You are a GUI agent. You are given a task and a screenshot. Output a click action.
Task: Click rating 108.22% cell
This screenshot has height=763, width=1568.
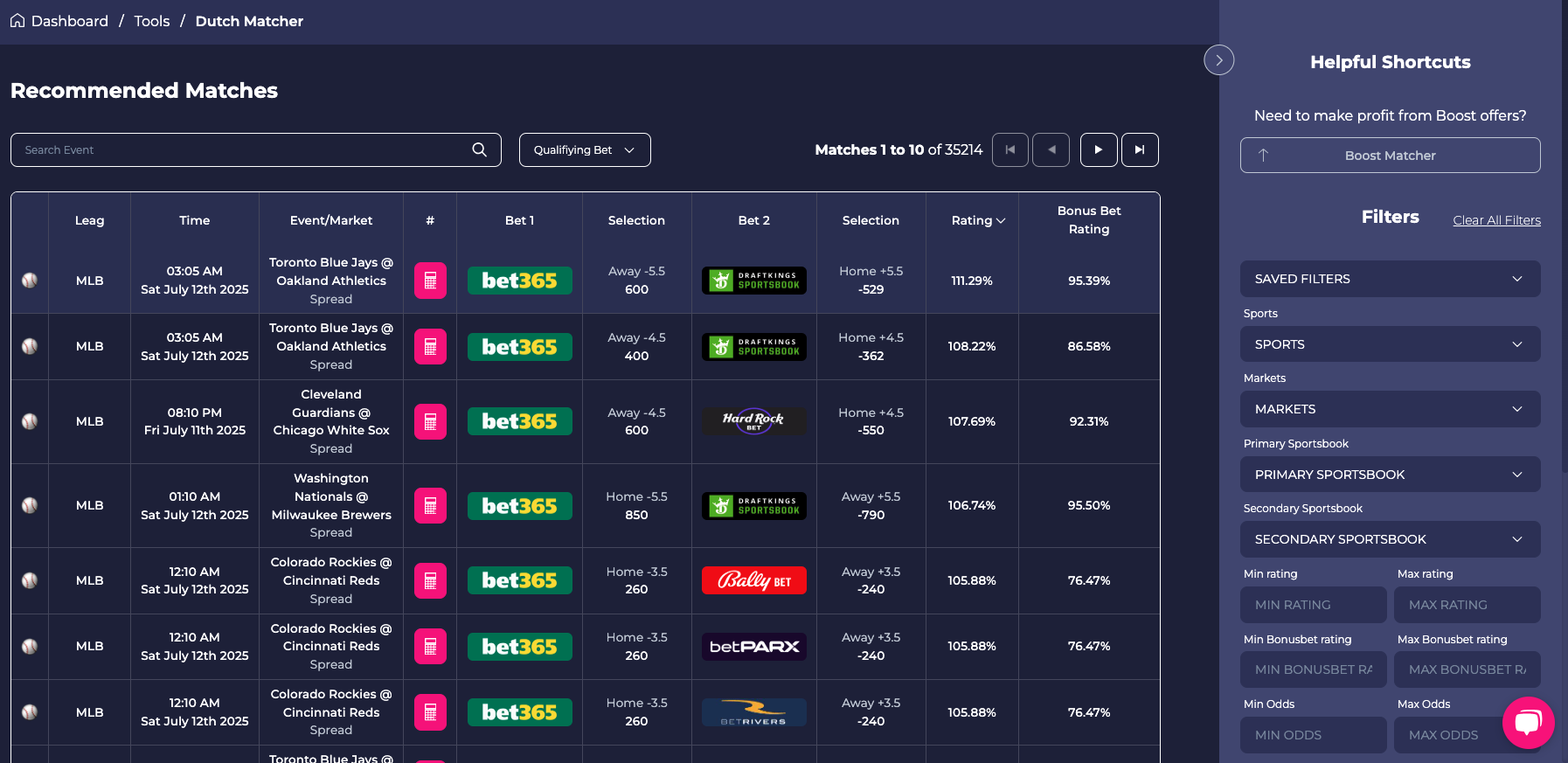972,347
